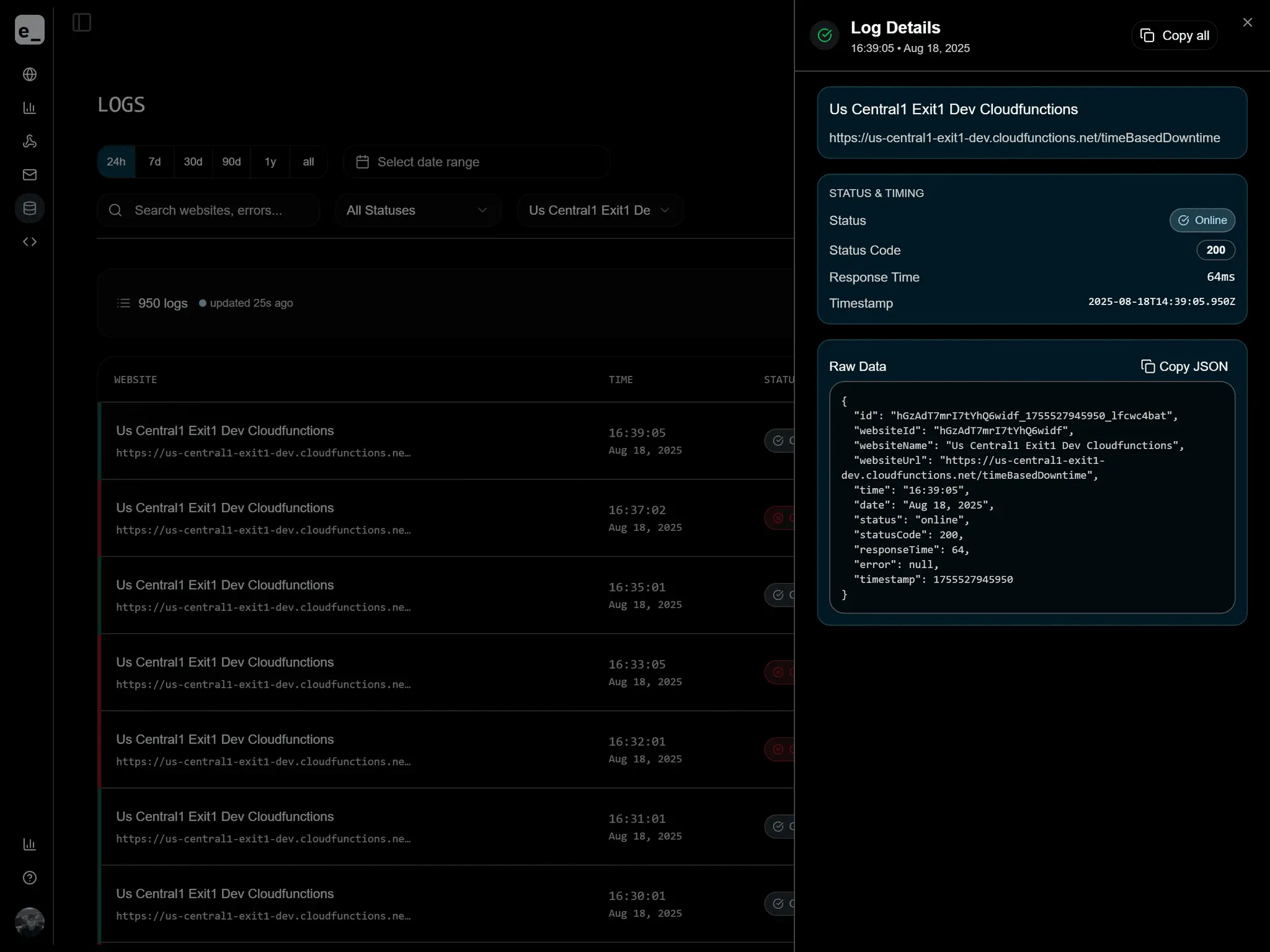Select the 30d time range tab
1270x952 pixels.
(x=193, y=162)
